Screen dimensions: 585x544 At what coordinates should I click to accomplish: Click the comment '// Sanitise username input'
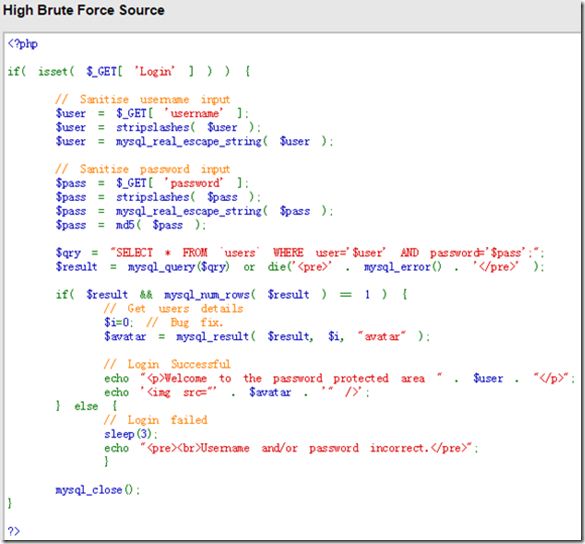(x=143, y=99)
